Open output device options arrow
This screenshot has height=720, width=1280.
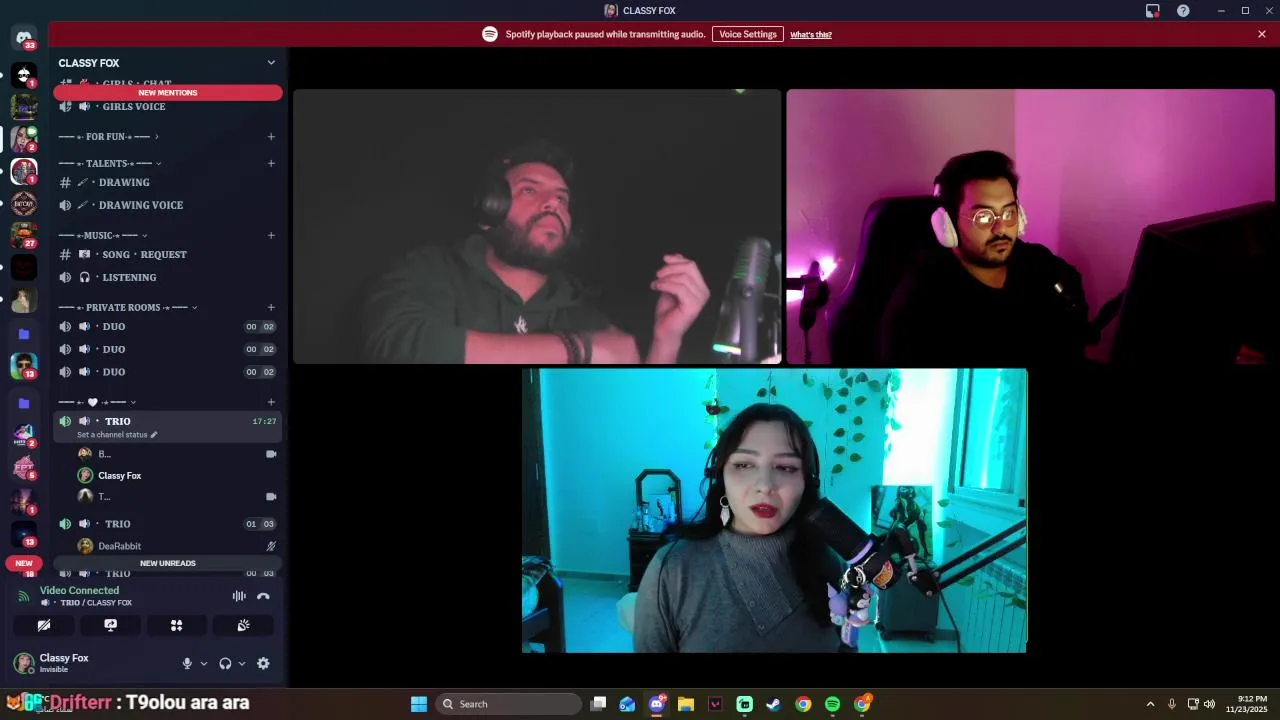[242, 663]
